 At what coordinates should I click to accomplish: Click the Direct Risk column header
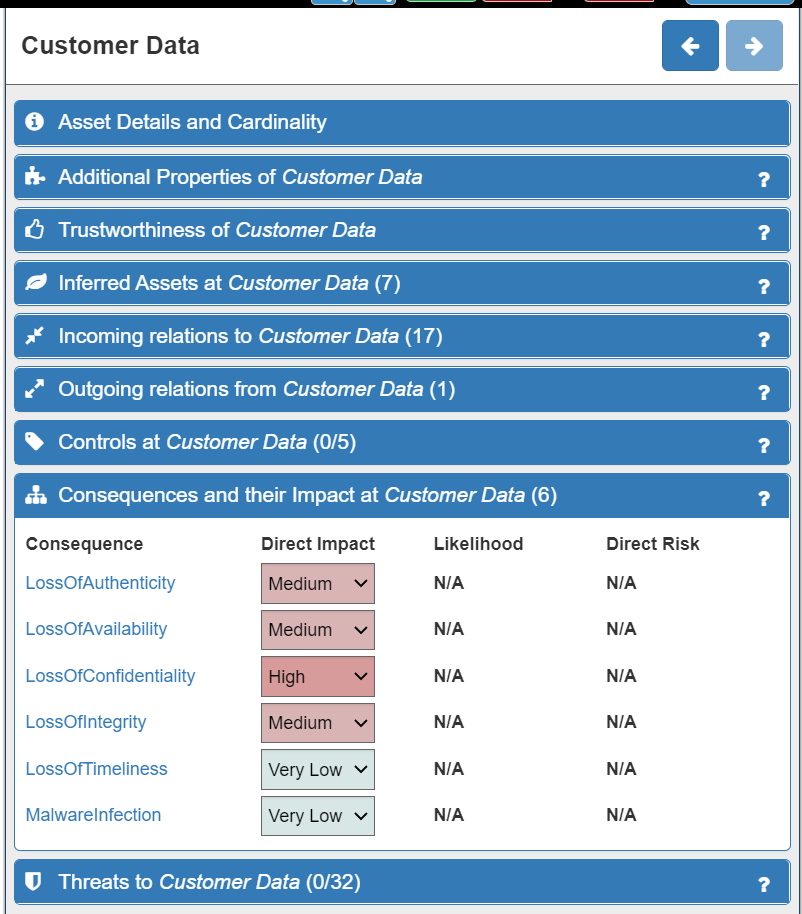point(652,544)
